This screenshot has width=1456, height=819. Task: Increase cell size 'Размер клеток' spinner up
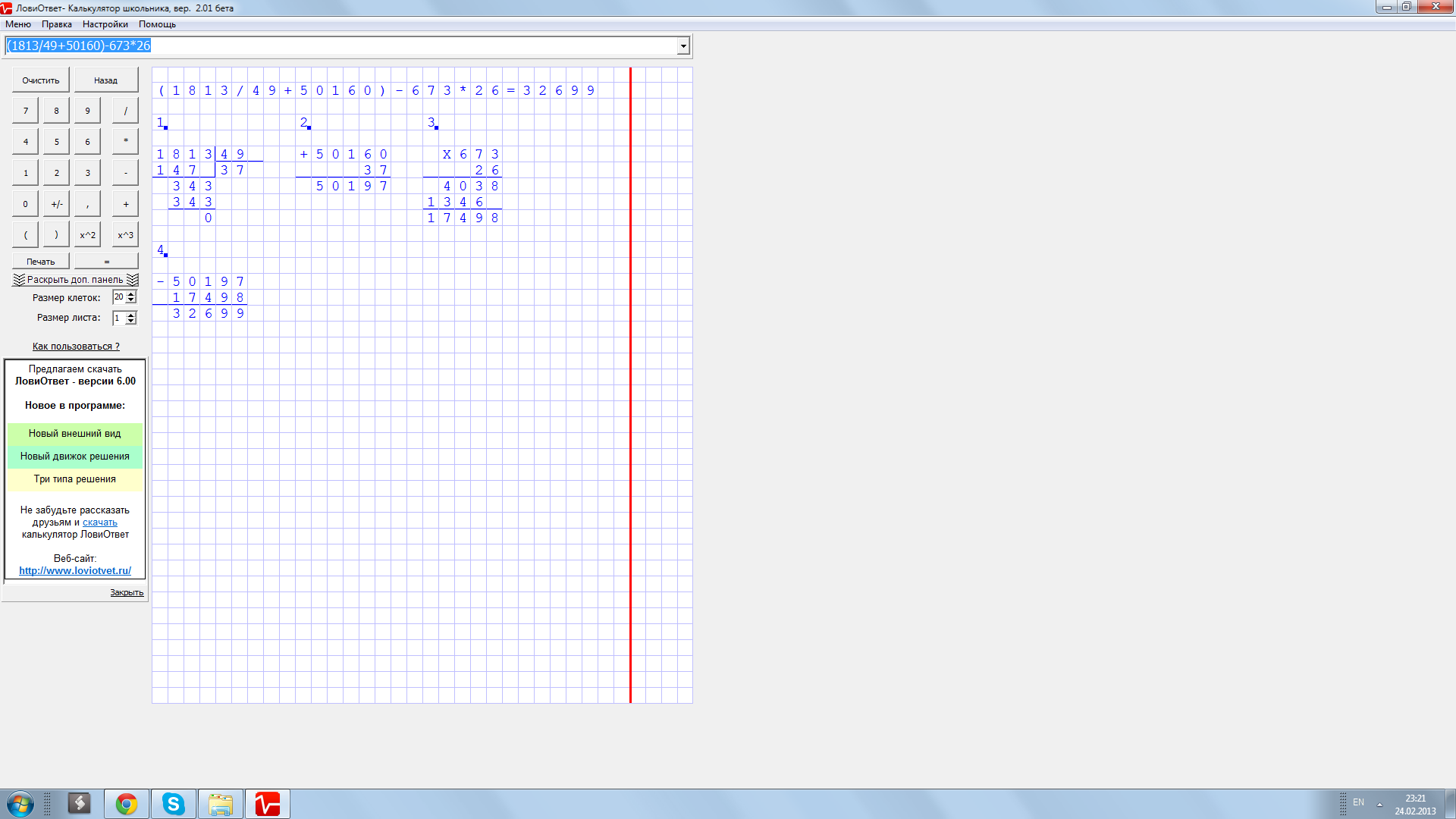(132, 294)
